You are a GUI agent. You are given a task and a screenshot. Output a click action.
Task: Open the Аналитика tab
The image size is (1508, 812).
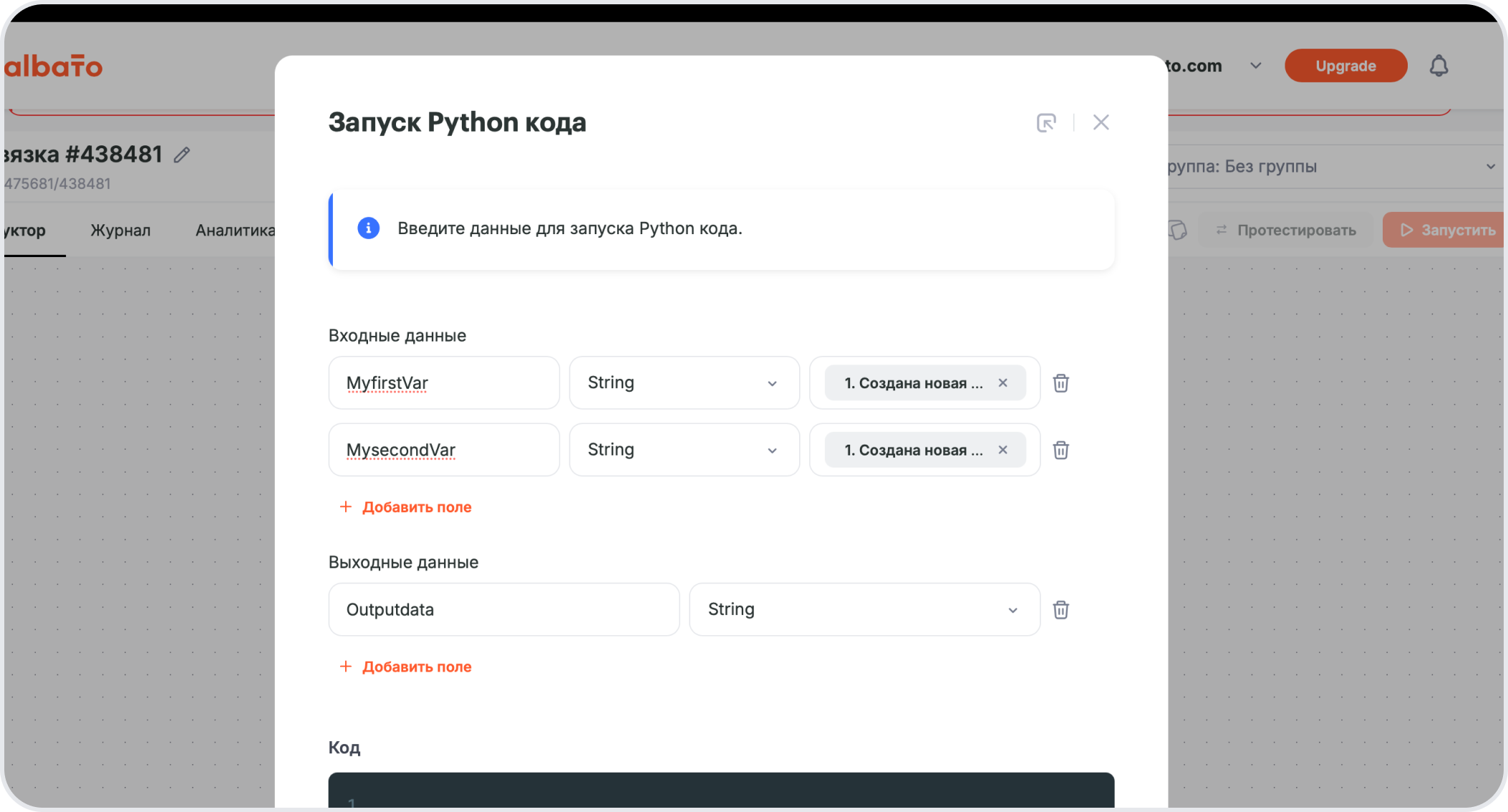coord(235,231)
